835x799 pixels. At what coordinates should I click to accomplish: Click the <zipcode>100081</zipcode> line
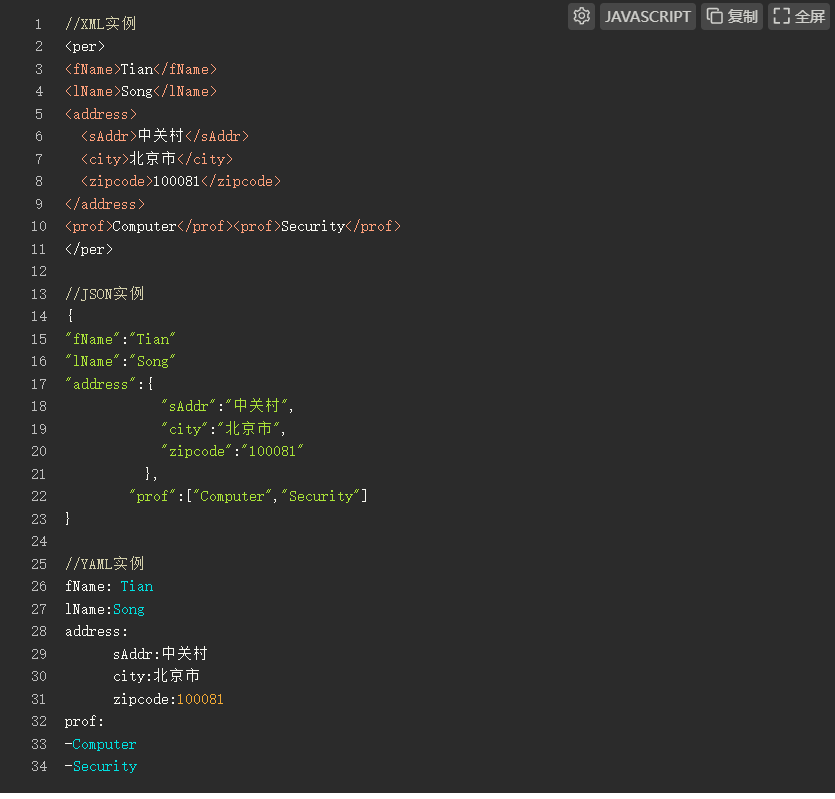[181, 182]
